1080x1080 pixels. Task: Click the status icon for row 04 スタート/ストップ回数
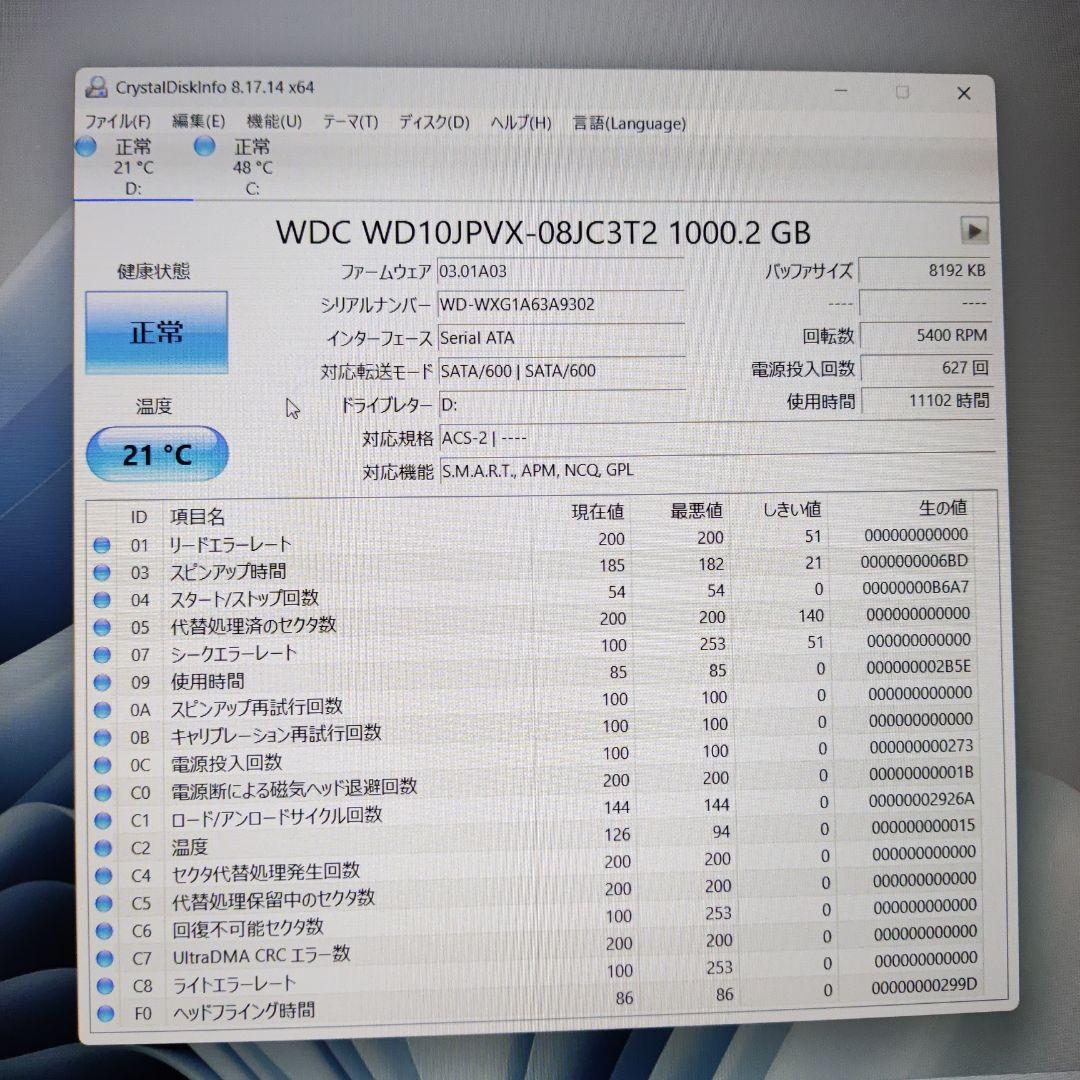point(102,600)
